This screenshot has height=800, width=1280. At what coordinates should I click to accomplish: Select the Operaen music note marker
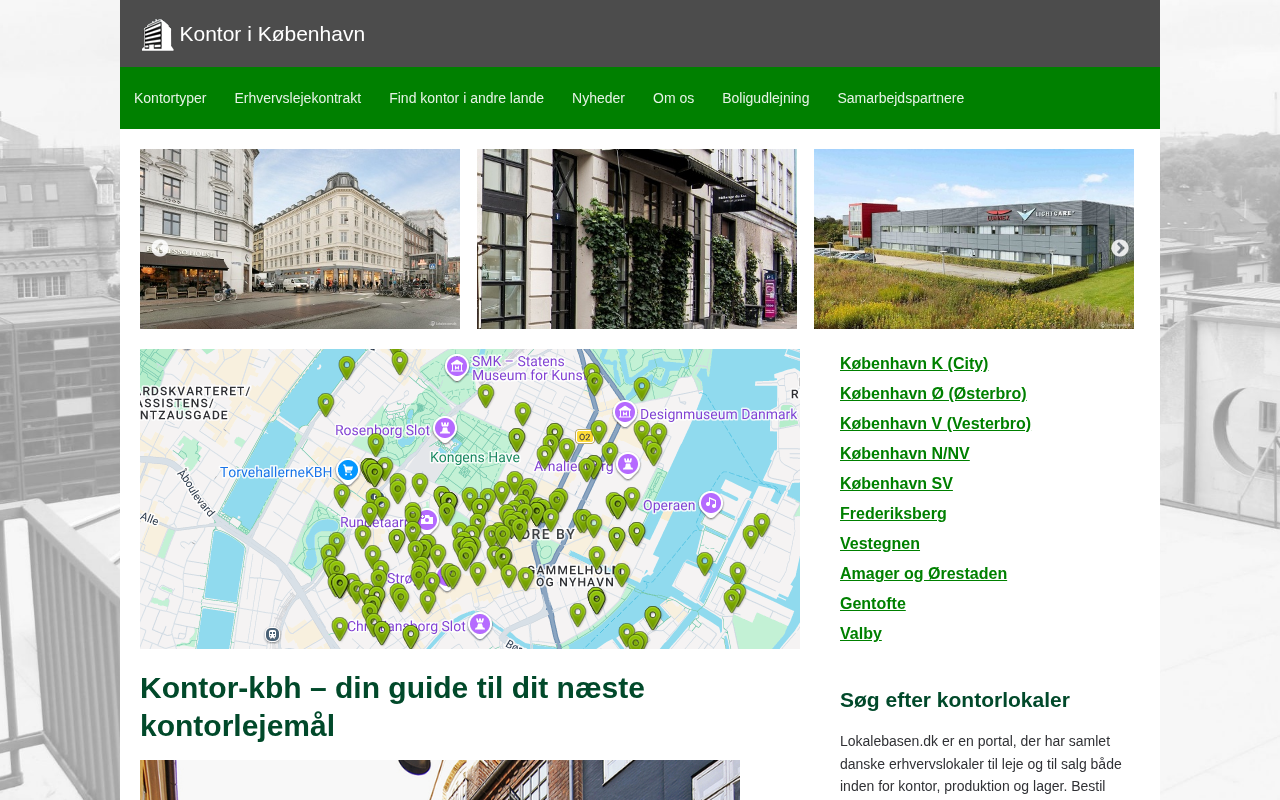pyautogui.click(x=711, y=503)
